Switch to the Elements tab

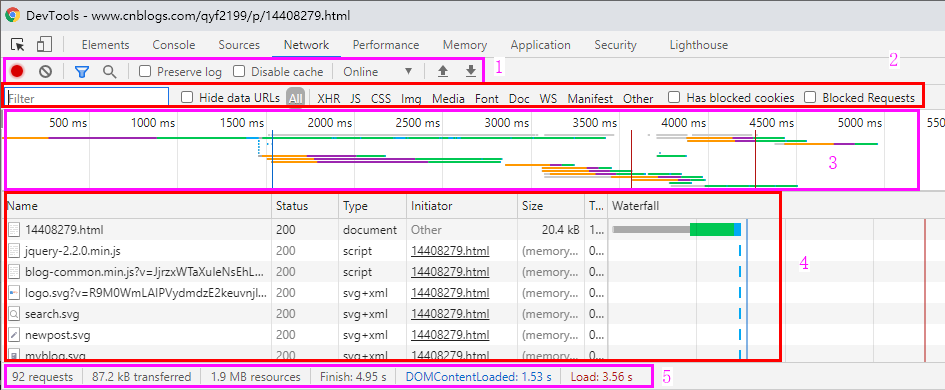tap(105, 45)
